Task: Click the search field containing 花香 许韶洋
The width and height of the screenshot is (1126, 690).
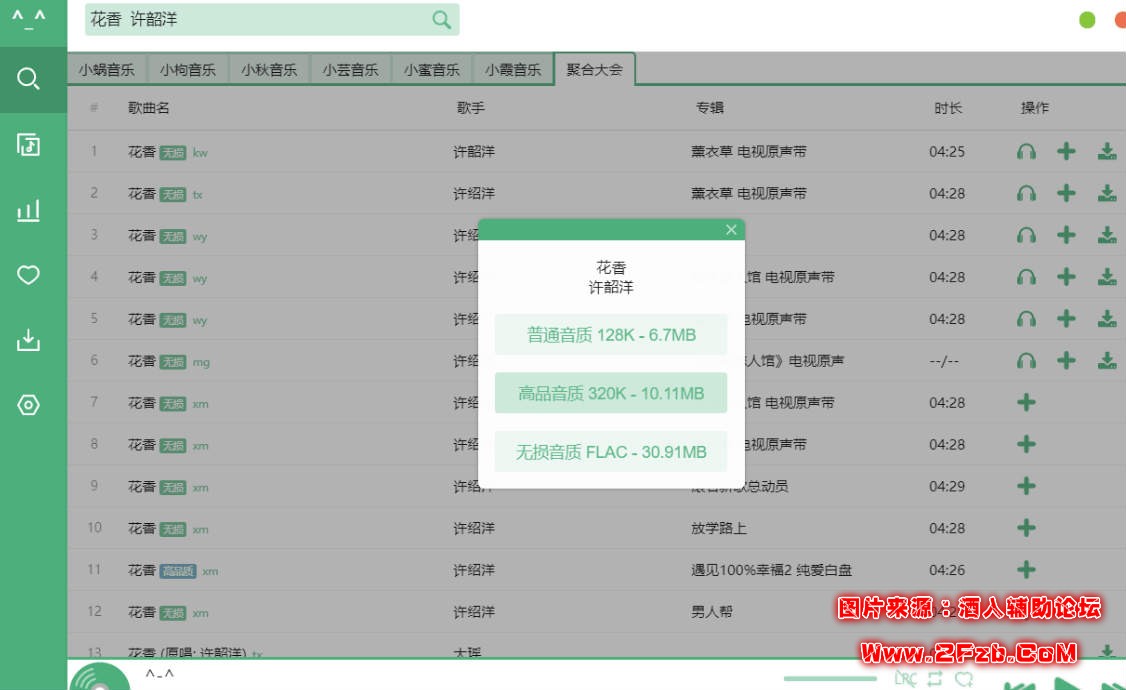Action: click(255, 20)
